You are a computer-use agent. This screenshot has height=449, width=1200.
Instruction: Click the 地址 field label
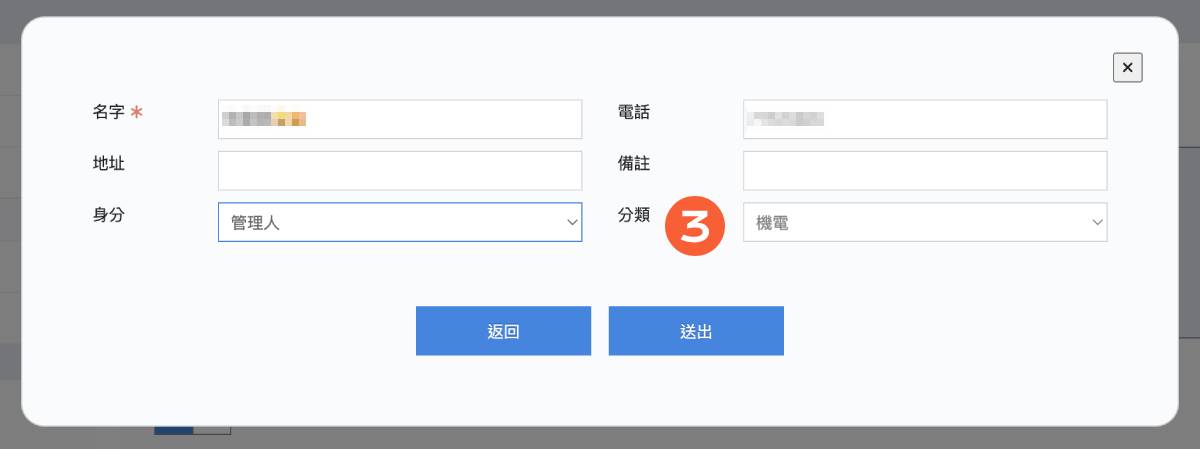click(109, 163)
